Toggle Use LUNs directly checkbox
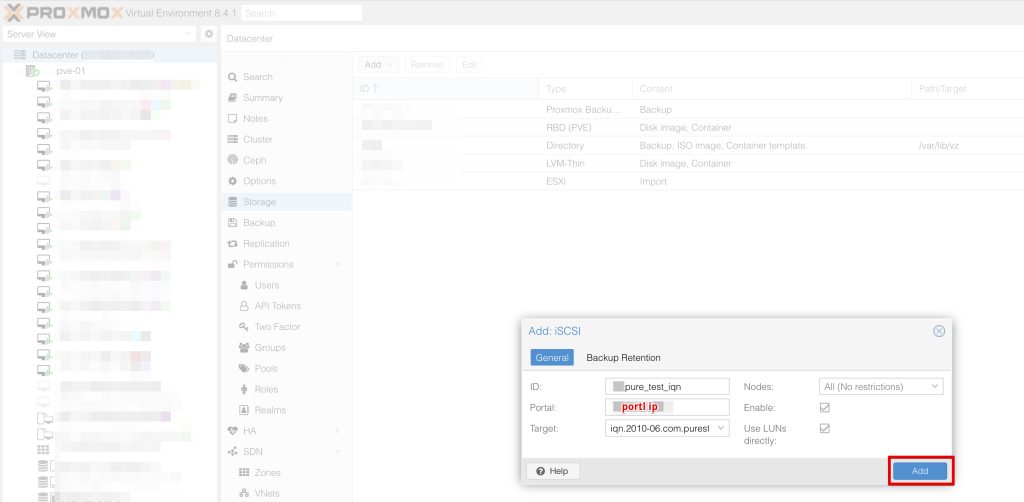Screen dimensions: 1024x502 click(x=825, y=428)
